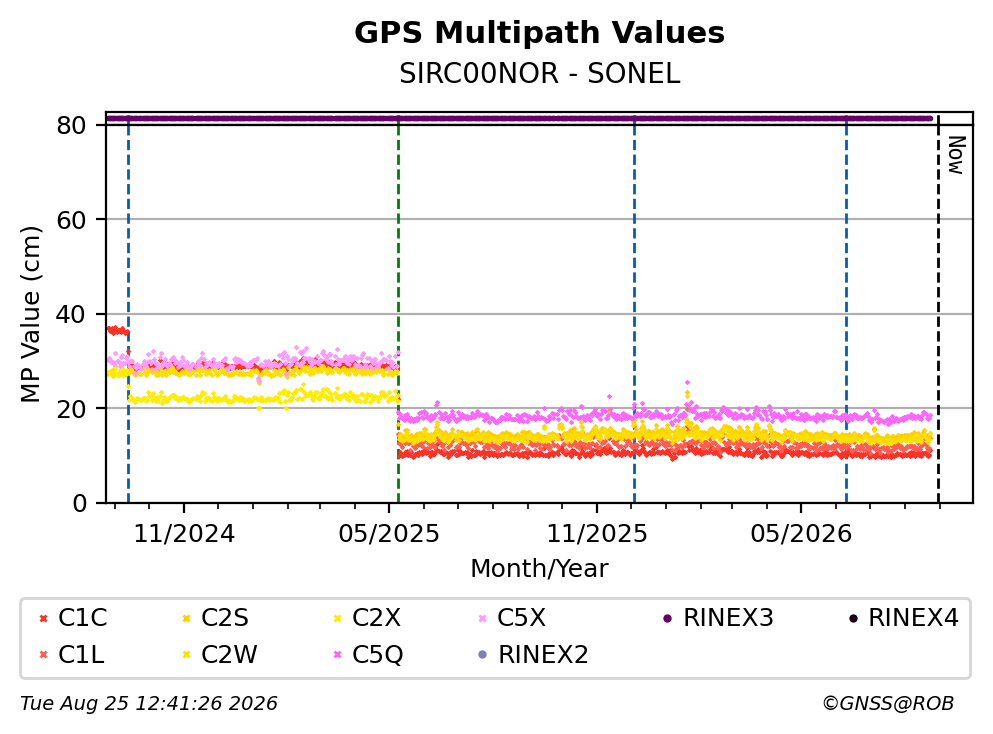Click the C2X yellow legend marker
Image resolution: width=993 pixels, height=734 pixels.
(x=338, y=618)
